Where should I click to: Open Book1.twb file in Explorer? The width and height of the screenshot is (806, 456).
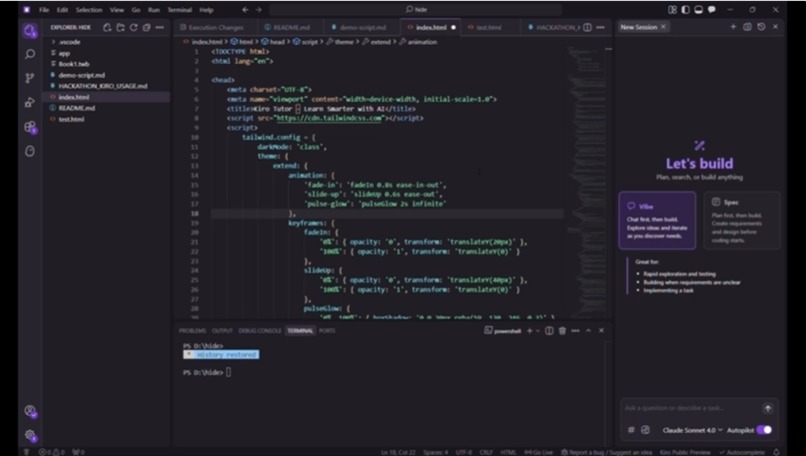pos(74,64)
